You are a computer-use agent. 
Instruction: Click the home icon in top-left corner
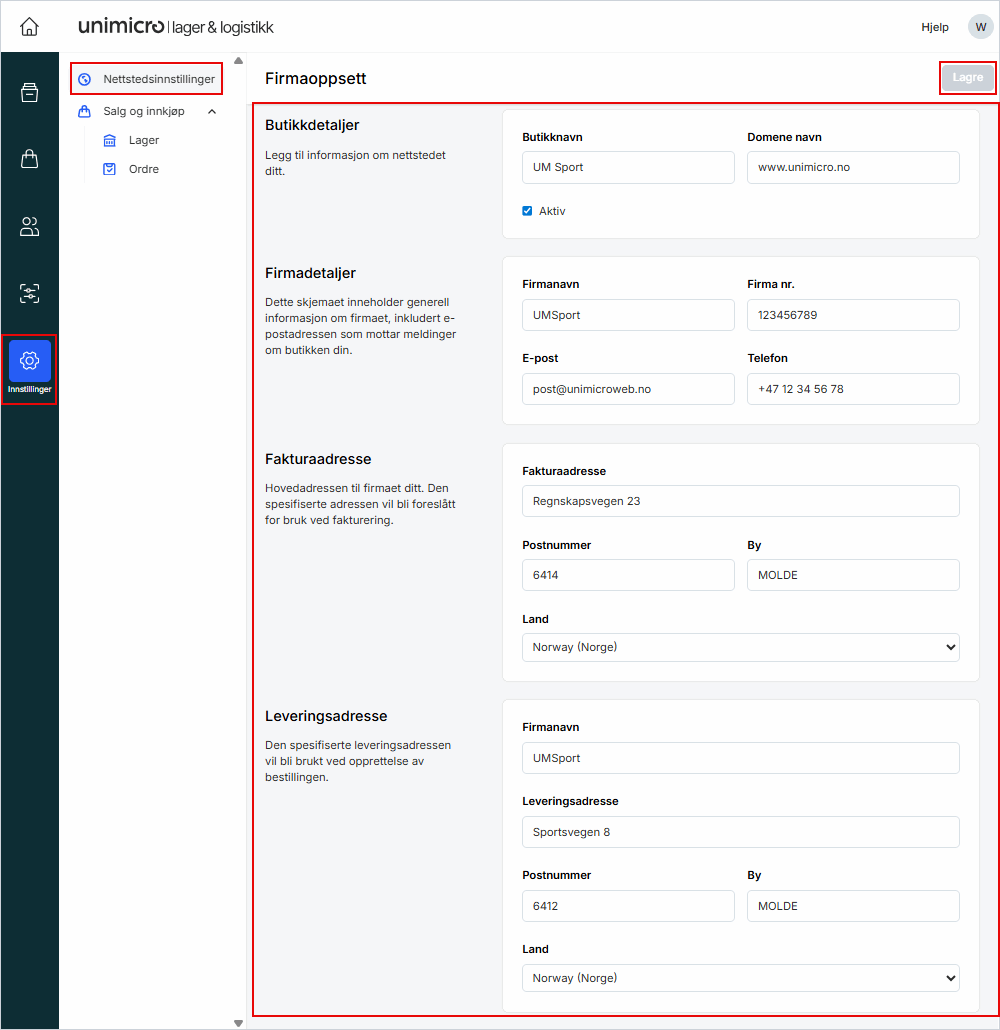30,27
